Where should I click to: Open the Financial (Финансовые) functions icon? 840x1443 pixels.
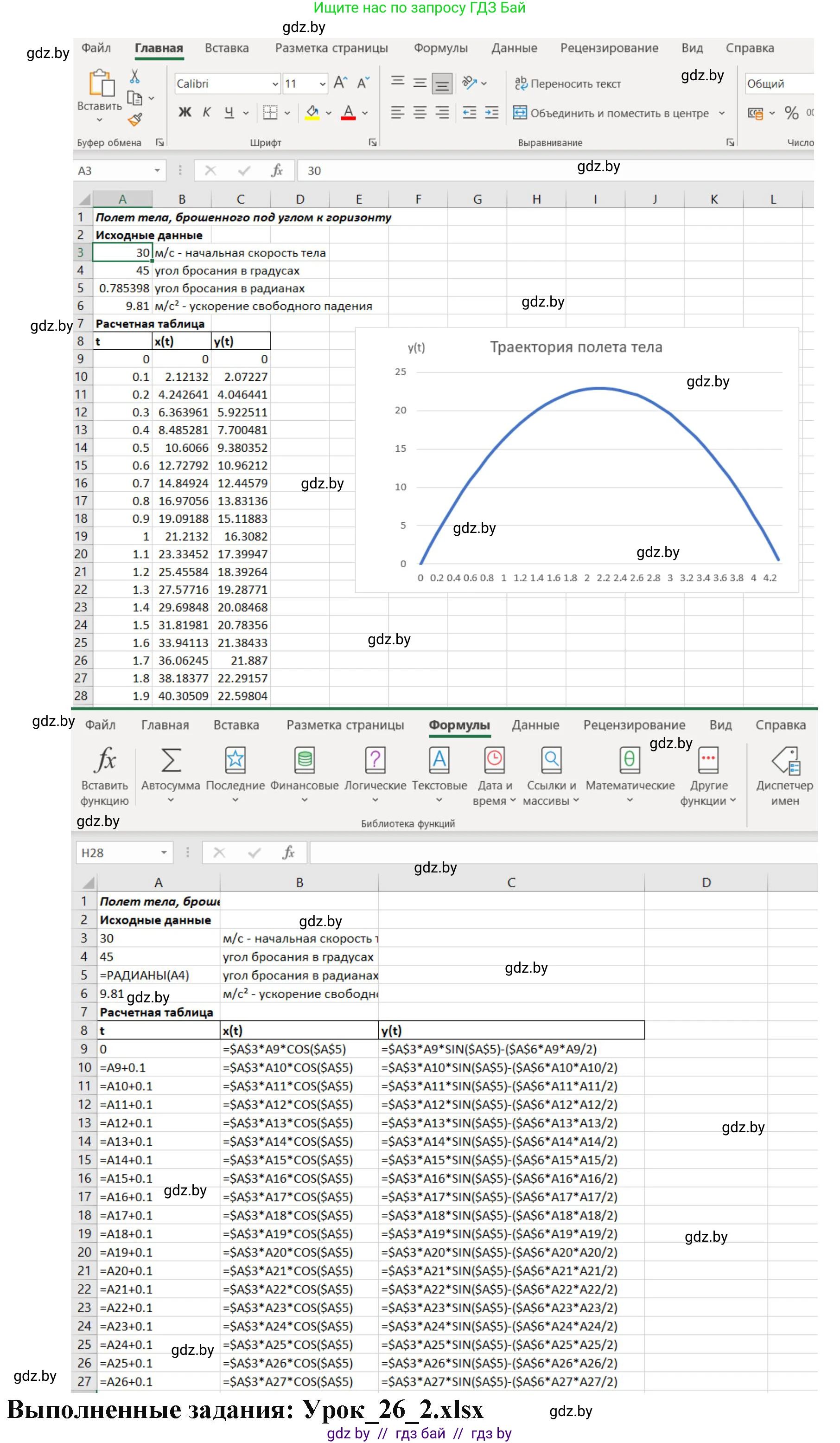click(x=305, y=761)
